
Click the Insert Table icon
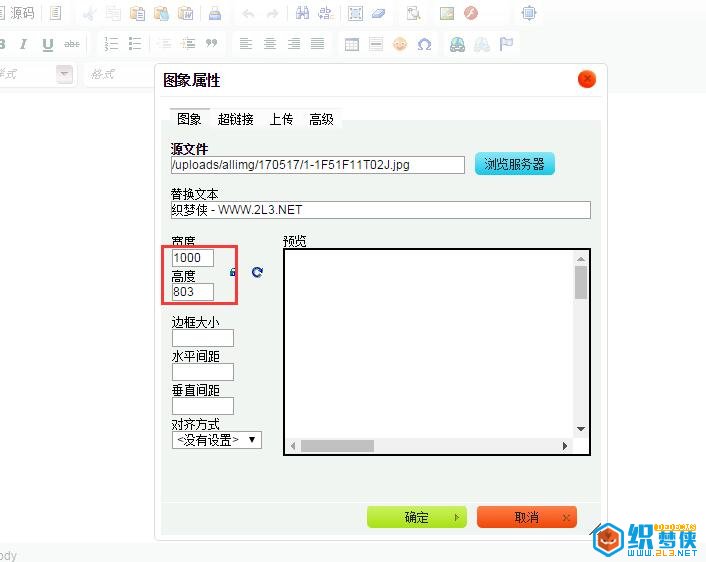[x=351, y=45]
